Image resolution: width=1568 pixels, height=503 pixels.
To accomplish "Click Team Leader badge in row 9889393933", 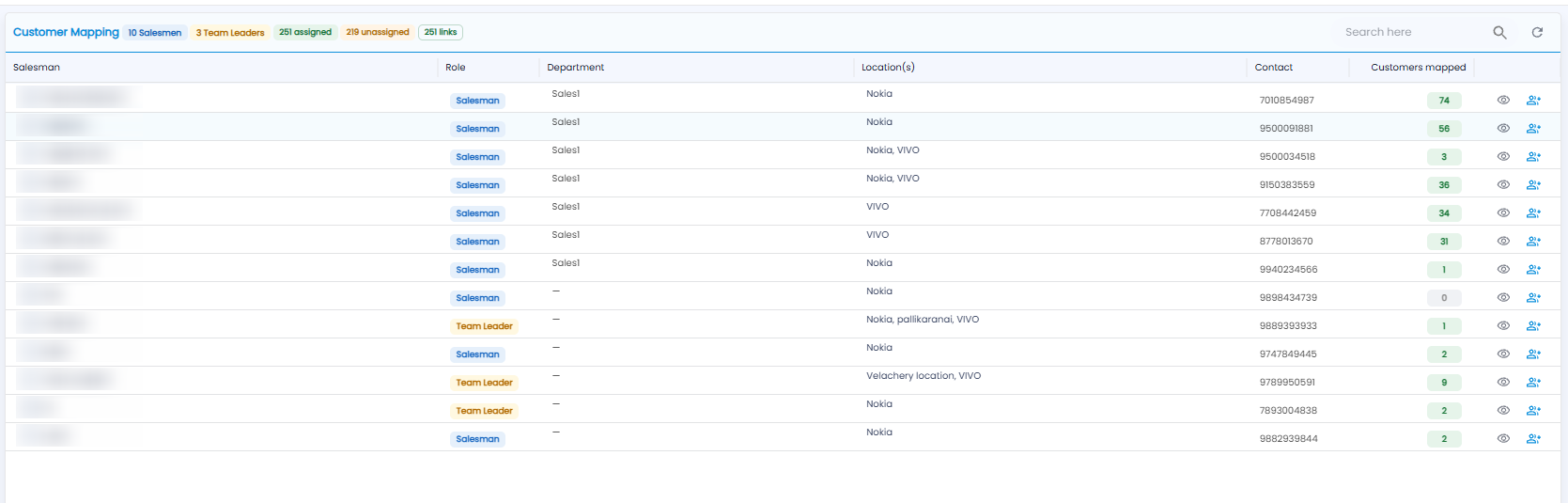I will (x=484, y=326).
